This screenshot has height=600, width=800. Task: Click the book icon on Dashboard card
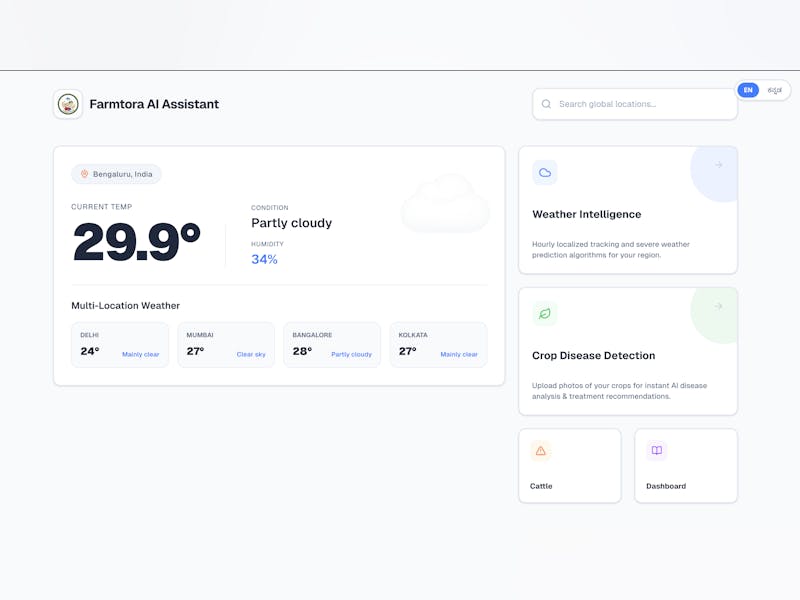coord(657,451)
